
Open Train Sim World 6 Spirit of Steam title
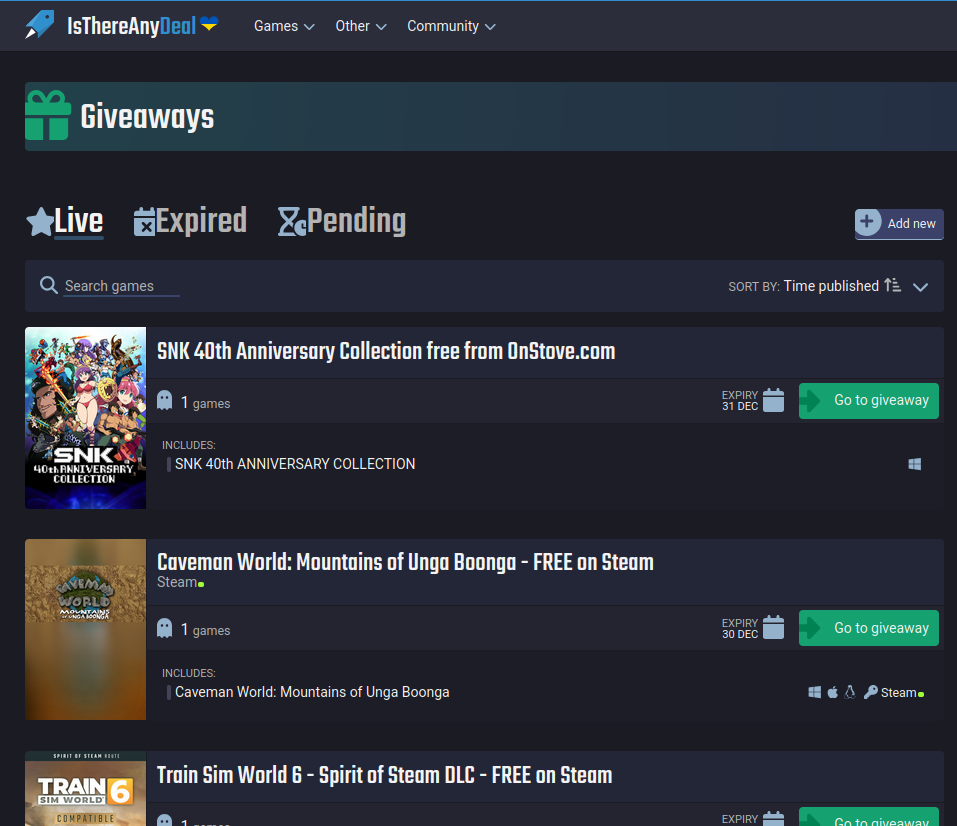(x=385, y=775)
